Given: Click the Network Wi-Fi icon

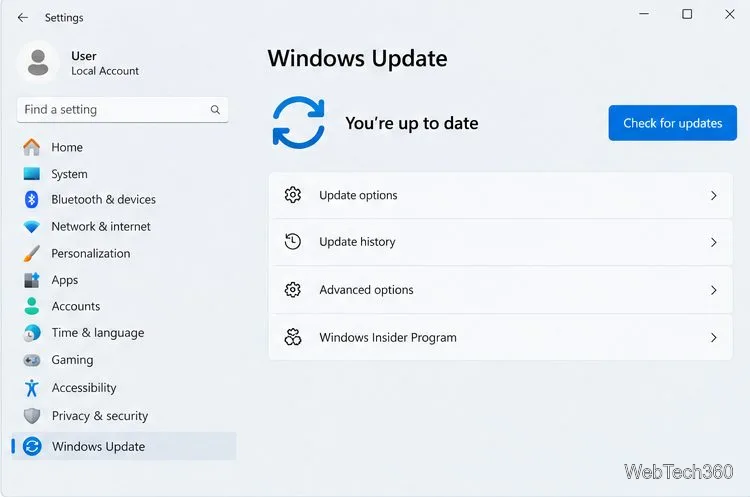Looking at the screenshot, I should [32, 227].
